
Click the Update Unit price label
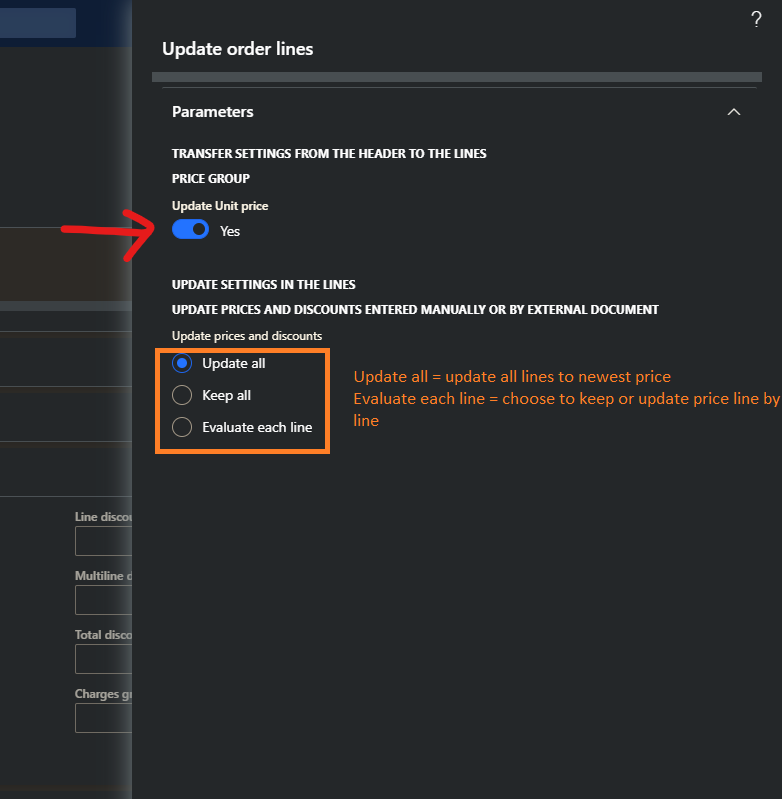point(220,206)
